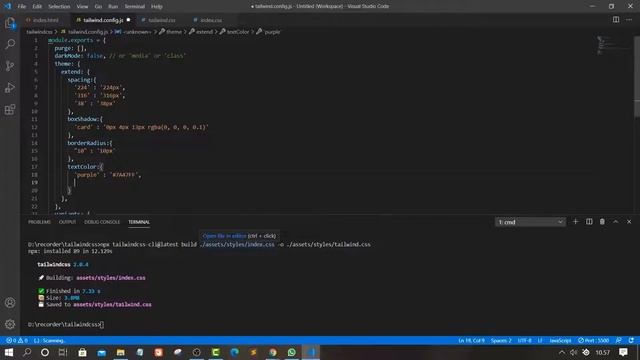Click the feedback icon in status bar

[x=619, y=340]
